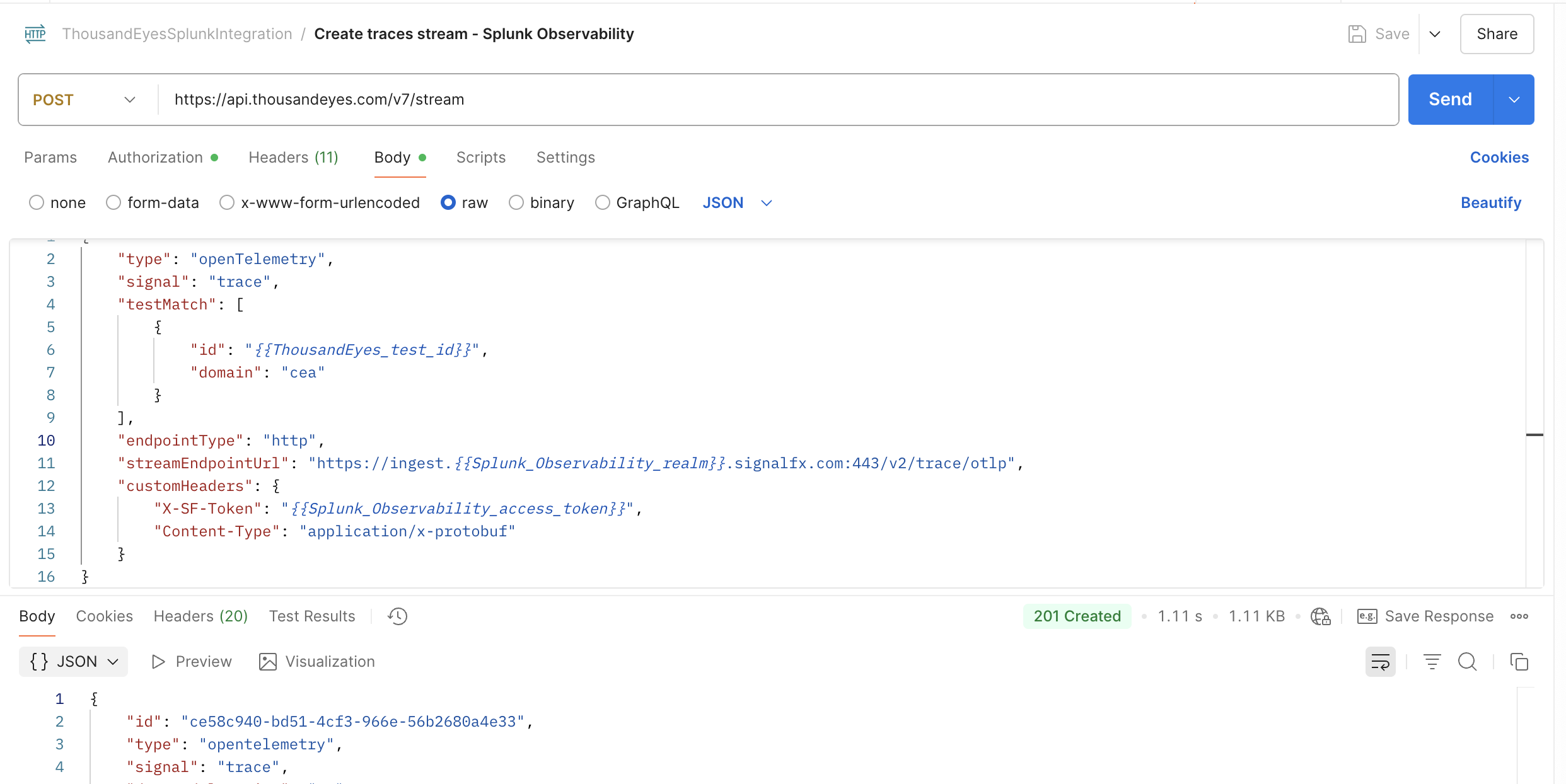1566x784 pixels.
Task: Select the GraphQL body type
Action: (x=603, y=203)
